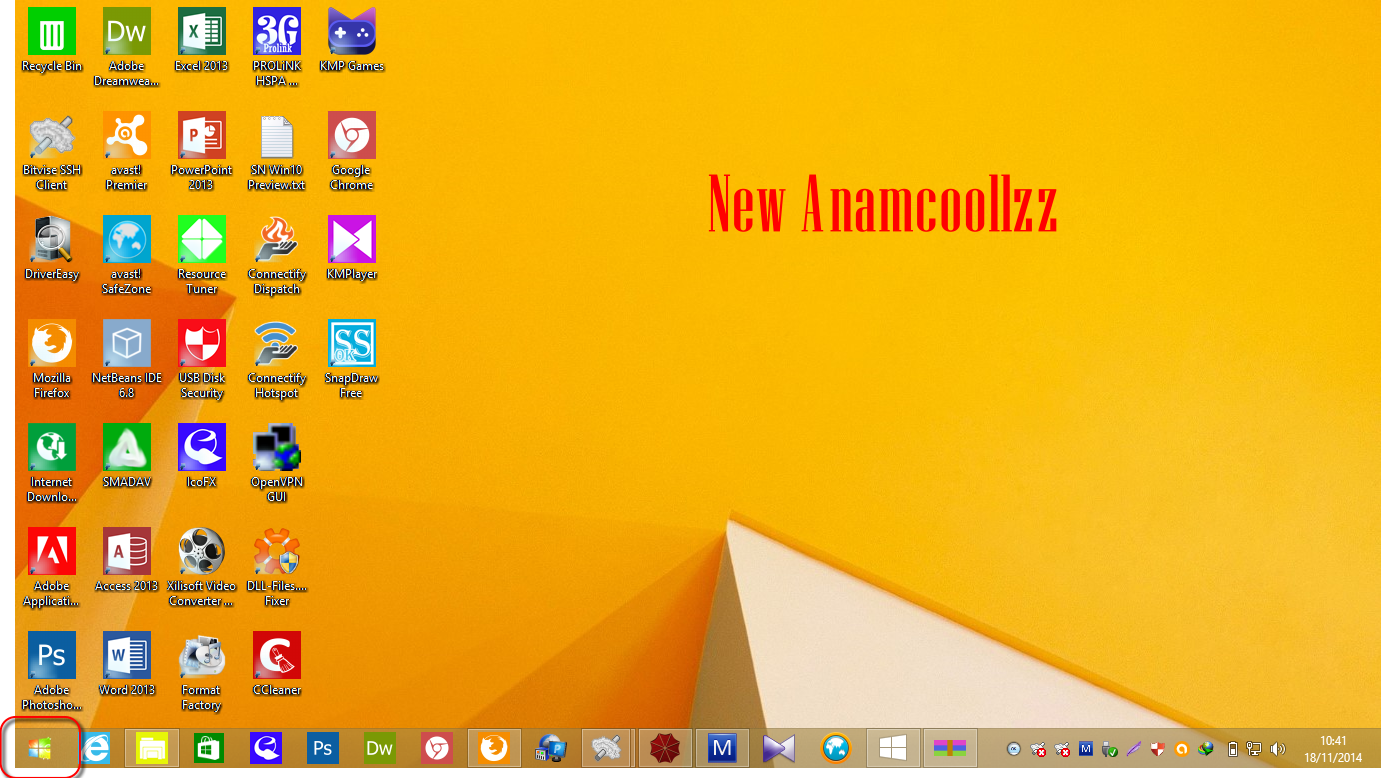Open Excel 2013
Screen dimensions: 1381x778
tap(201, 33)
